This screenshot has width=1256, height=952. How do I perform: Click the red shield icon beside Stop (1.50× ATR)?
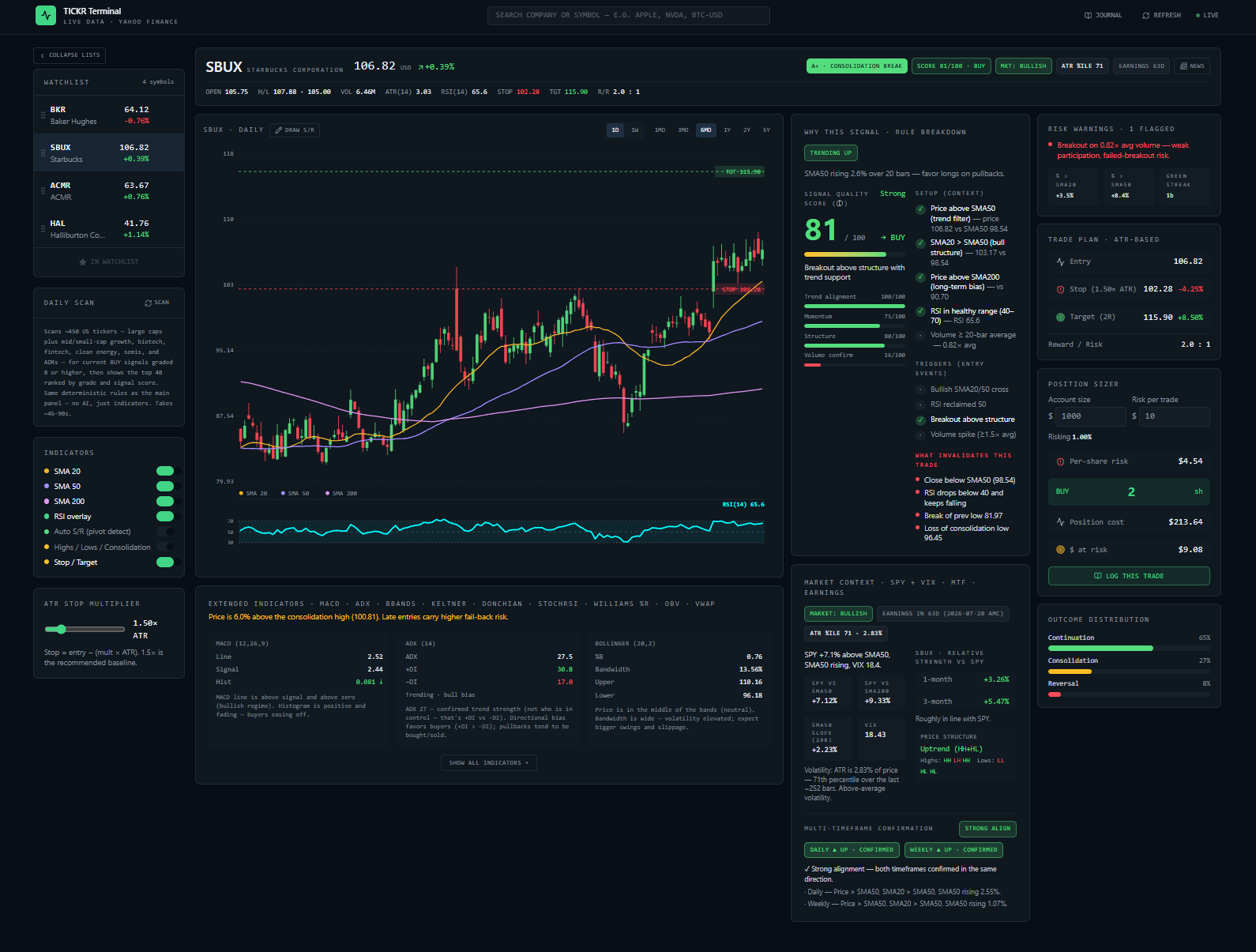(x=1060, y=289)
